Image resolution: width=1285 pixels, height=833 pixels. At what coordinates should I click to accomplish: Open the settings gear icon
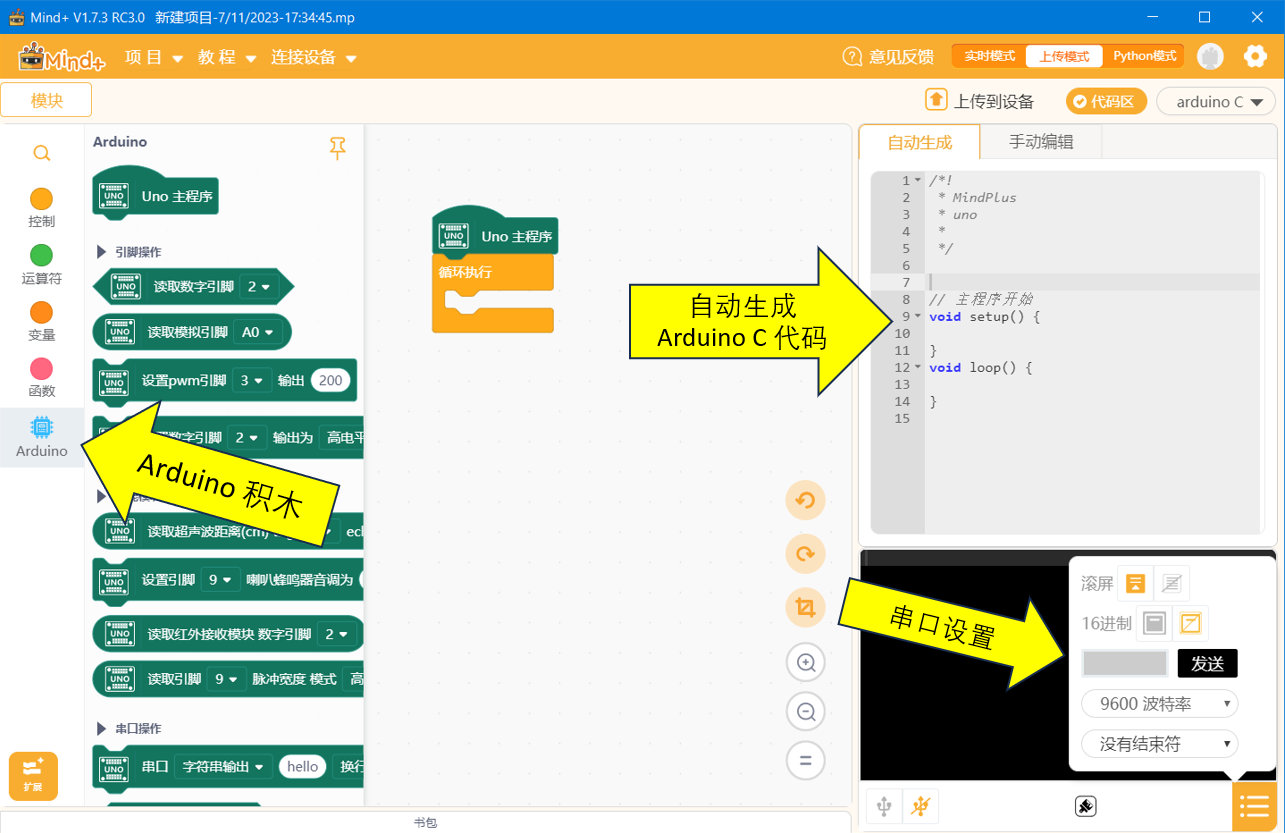[x=1255, y=56]
